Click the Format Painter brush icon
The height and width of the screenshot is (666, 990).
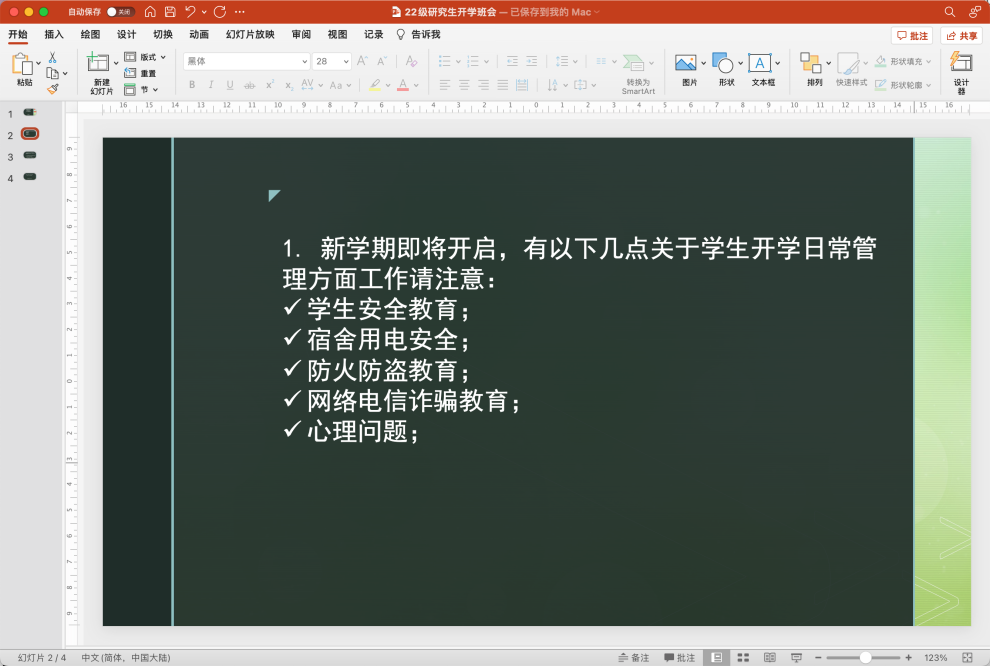point(52,89)
